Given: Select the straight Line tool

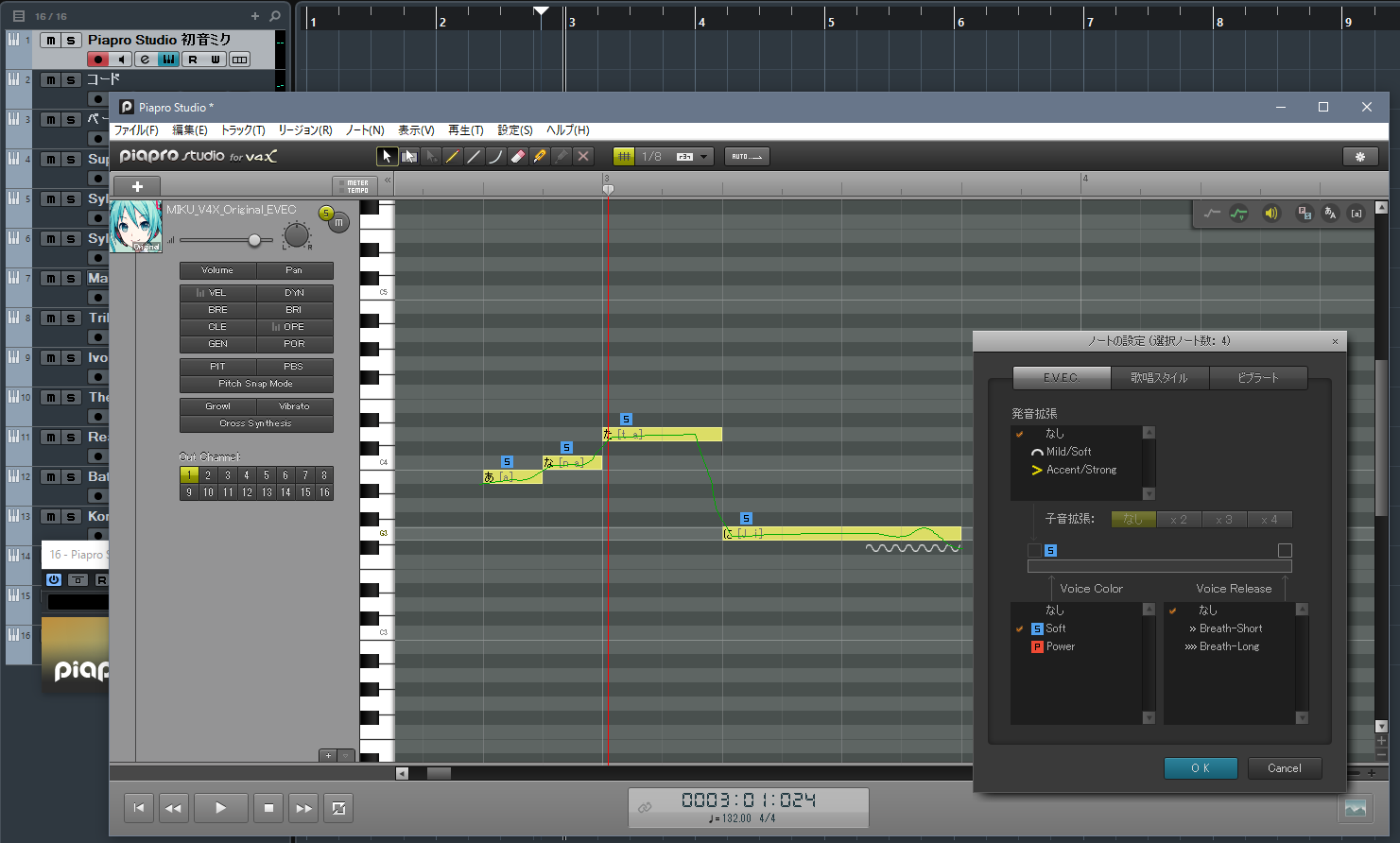Looking at the screenshot, I should (x=475, y=156).
